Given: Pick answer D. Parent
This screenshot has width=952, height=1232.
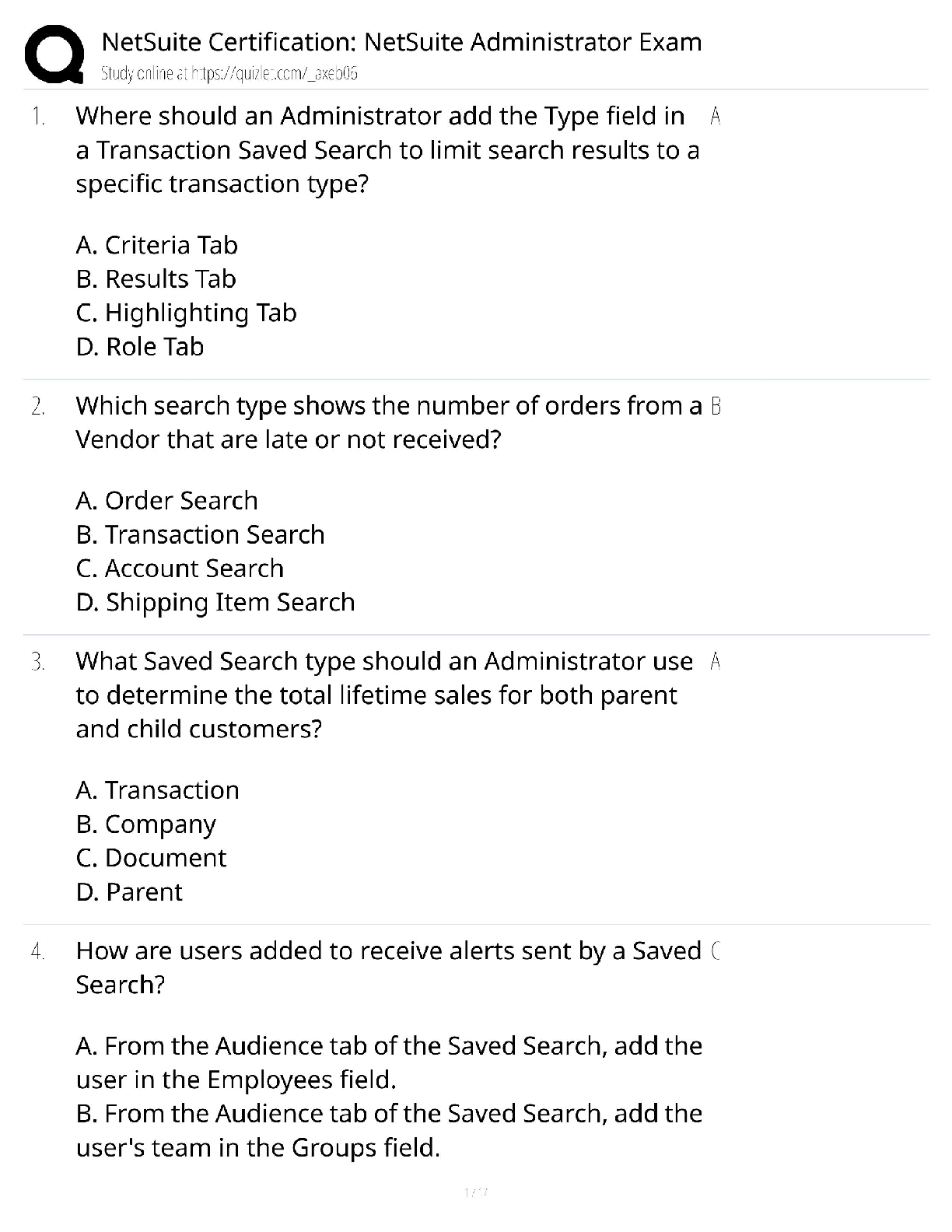Looking at the screenshot, I should (129, 891).
